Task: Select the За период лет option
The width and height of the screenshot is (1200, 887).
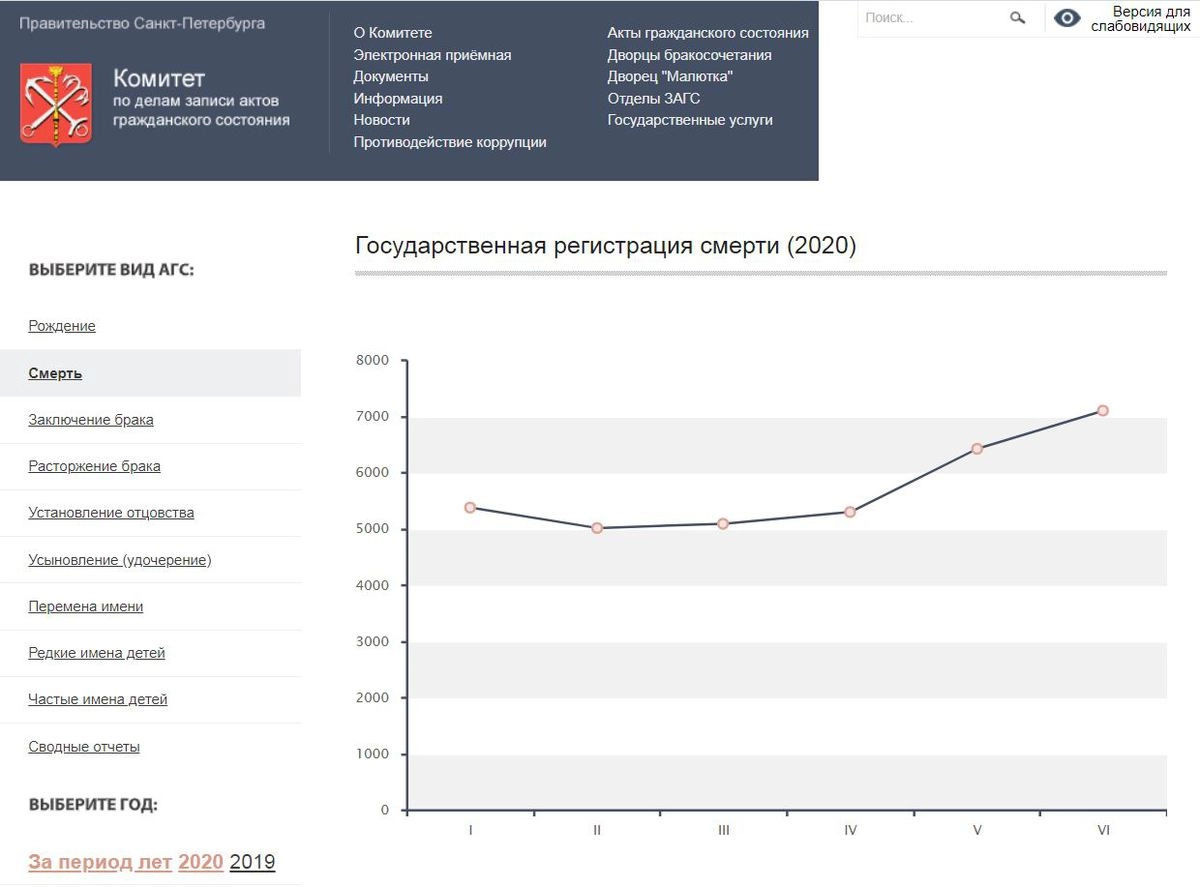Action: pyautogui.click(x=100, y=862)
